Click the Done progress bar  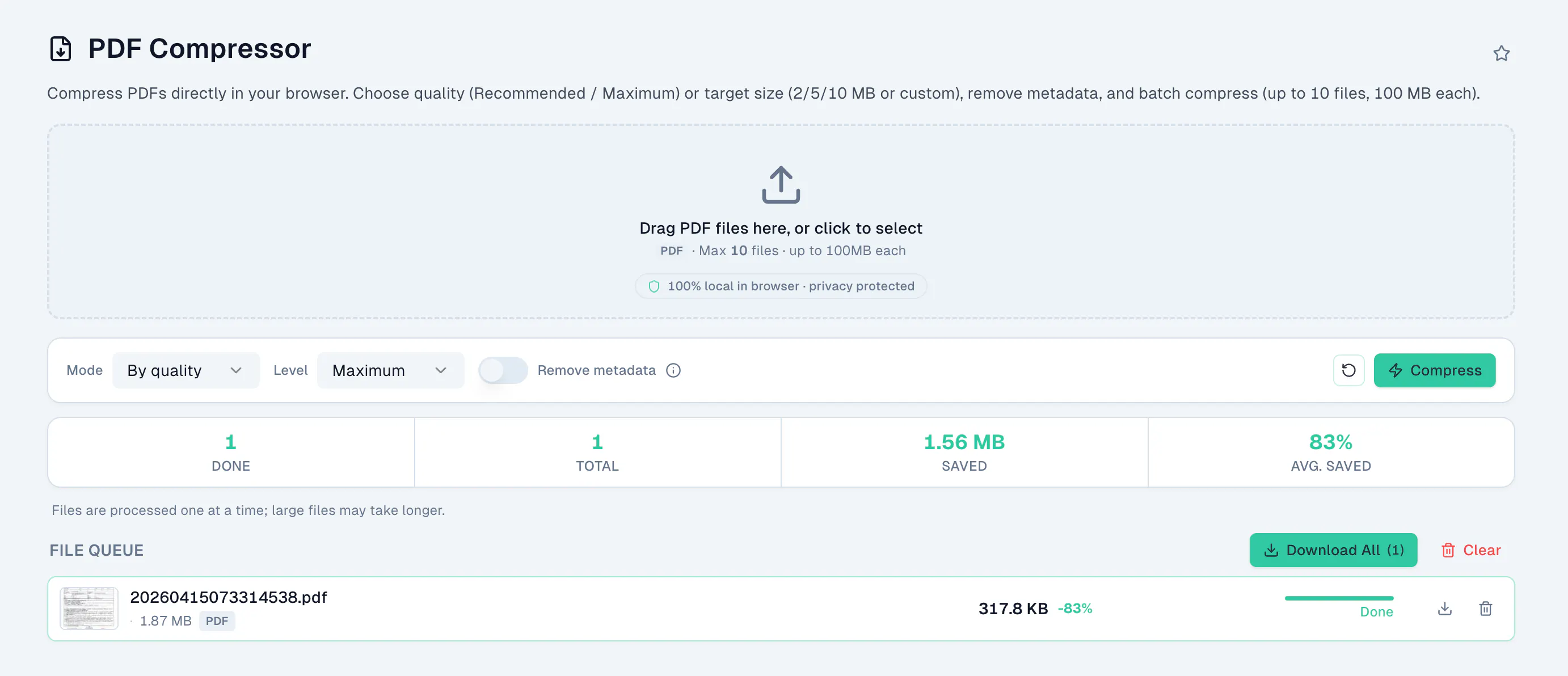click(x=1338, y=598)
